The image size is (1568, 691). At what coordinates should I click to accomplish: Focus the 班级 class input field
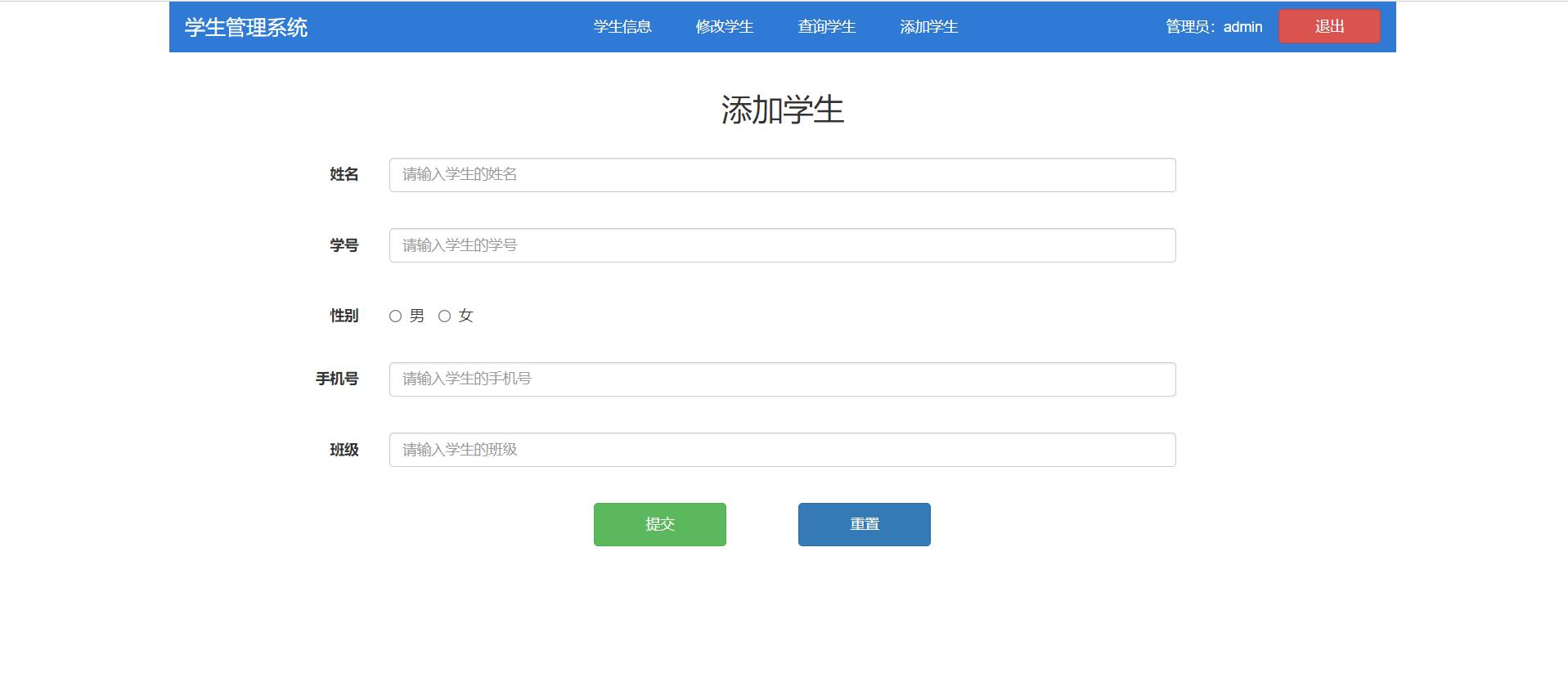pos(783,450)
